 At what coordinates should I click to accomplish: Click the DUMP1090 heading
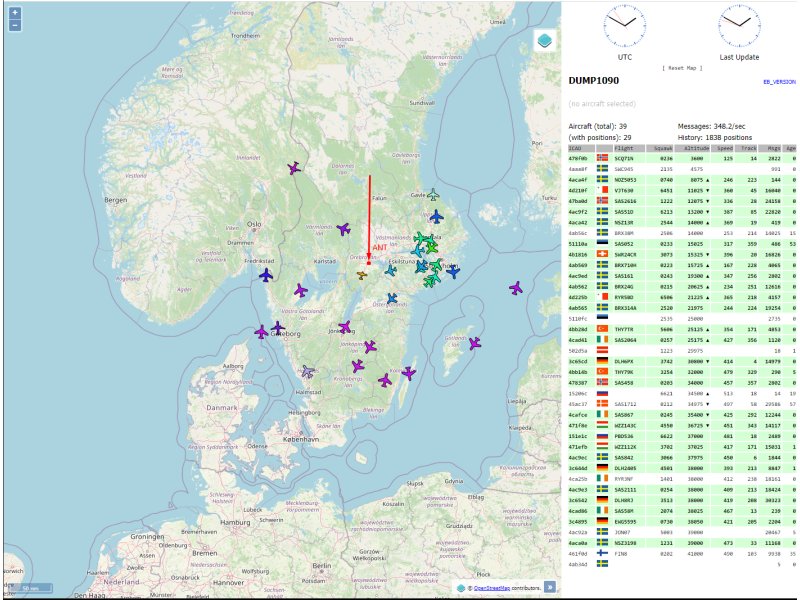coord(594,81)
